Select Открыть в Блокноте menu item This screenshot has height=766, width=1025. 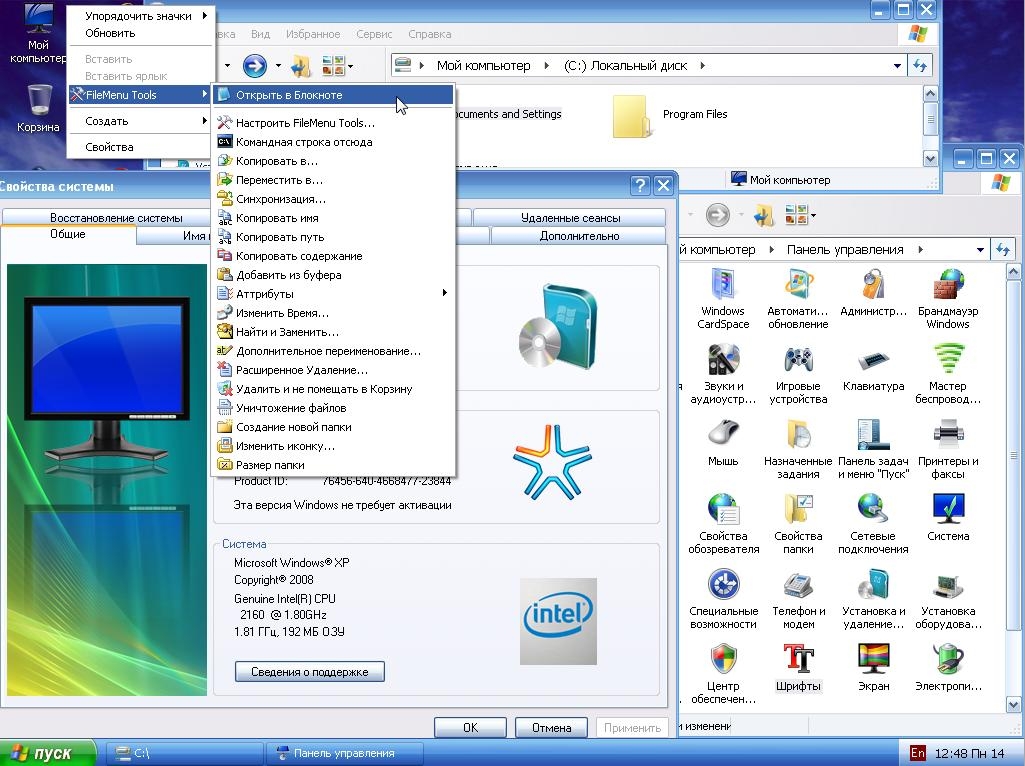(x=333, y=95)
